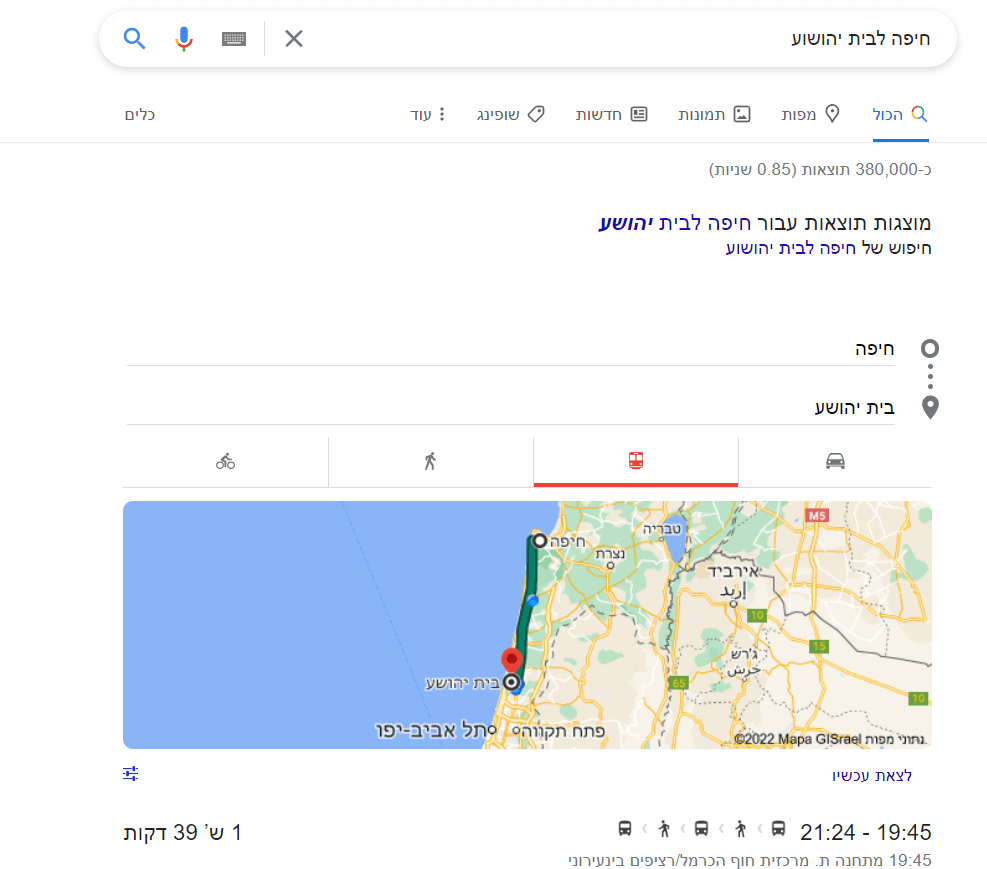The height and width of the screenshot is (869, 987).
Task: Click the trip duration 1 ש' 39 דקות
Action: pyautogui.click(x=183, y=833)
